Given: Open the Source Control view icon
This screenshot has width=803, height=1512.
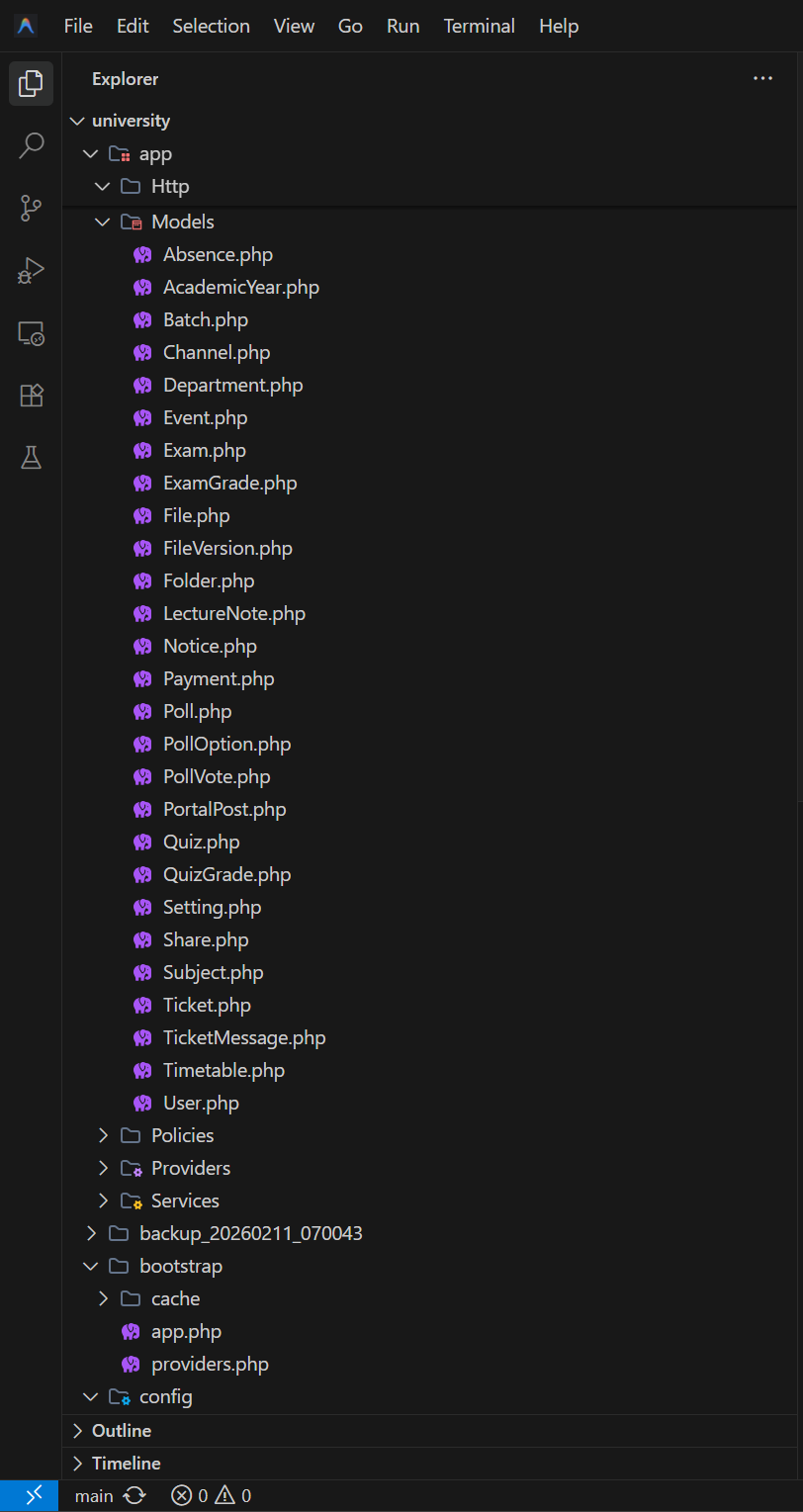Looking at the screenshot, I should [x=31, y=208].
